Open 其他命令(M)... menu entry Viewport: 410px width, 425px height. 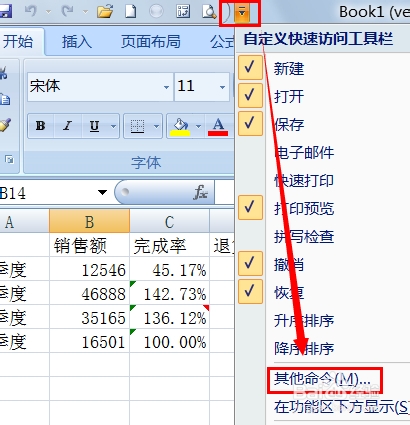pyautogui.click(x=323, y=379)
